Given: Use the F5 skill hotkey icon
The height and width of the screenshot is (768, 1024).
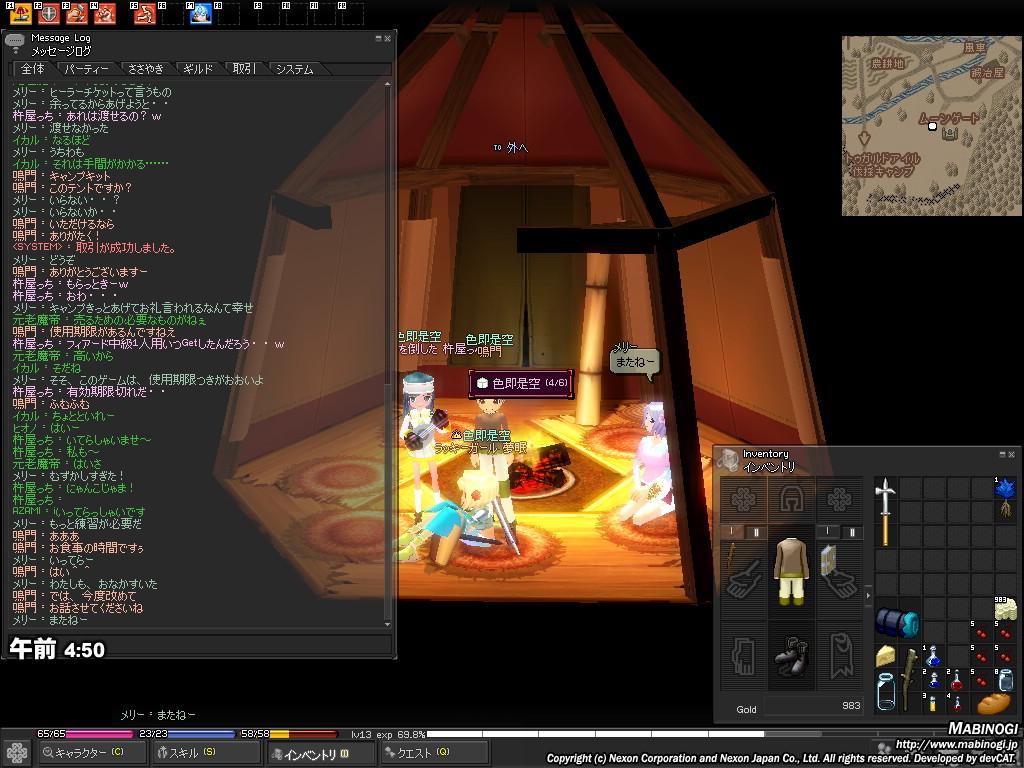Looking at the screenshot, I should tap(144, 13).
